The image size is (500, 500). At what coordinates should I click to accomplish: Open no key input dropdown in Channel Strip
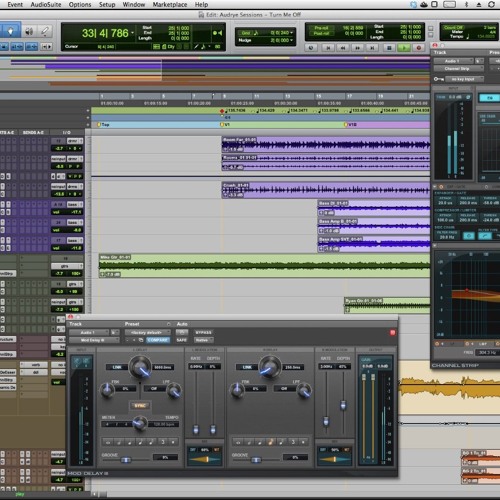(464, 79)
